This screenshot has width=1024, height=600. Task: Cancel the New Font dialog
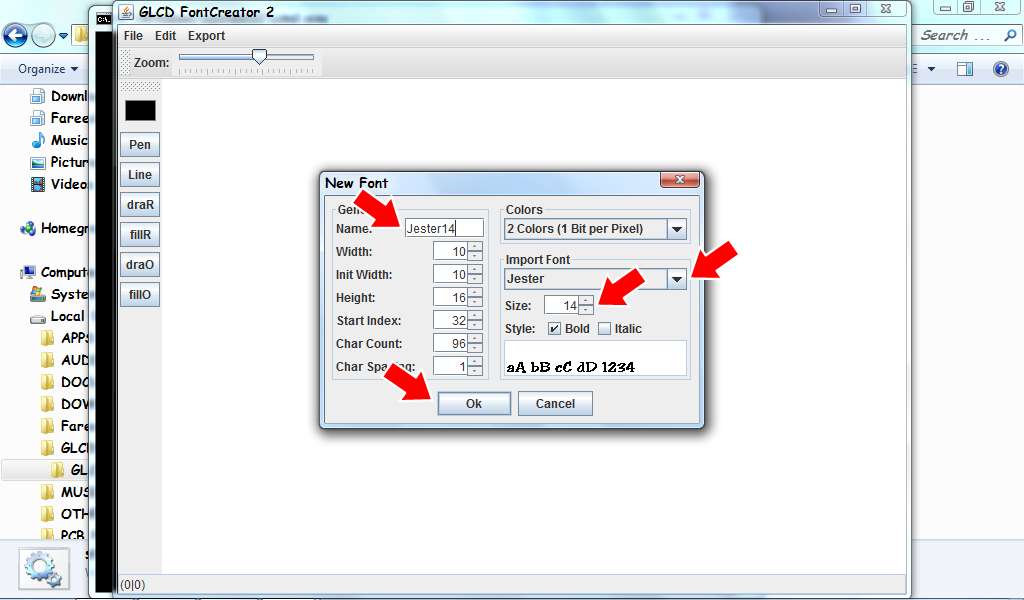(555, 403)
